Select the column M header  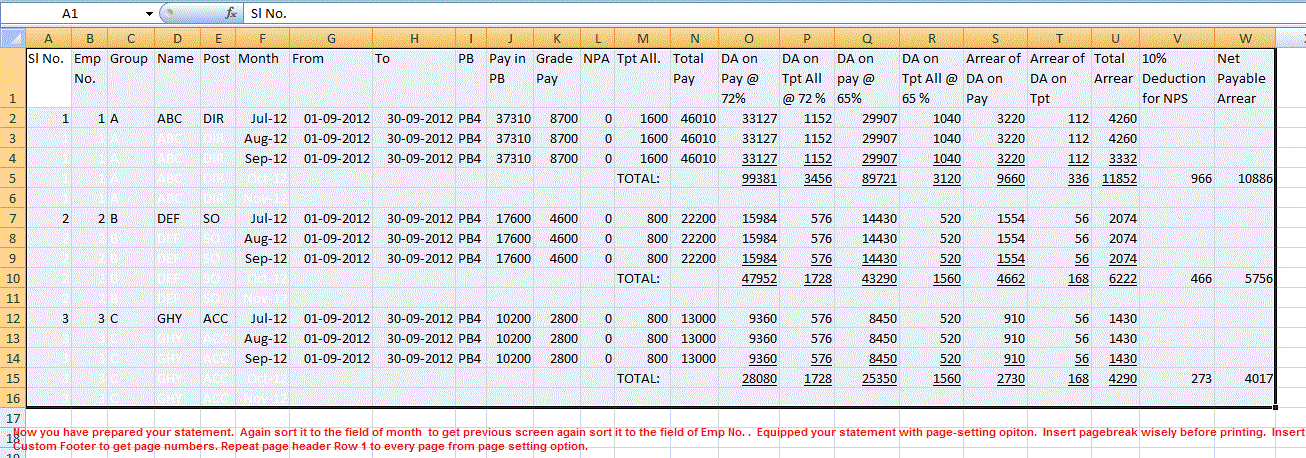(x=641, y=38)
